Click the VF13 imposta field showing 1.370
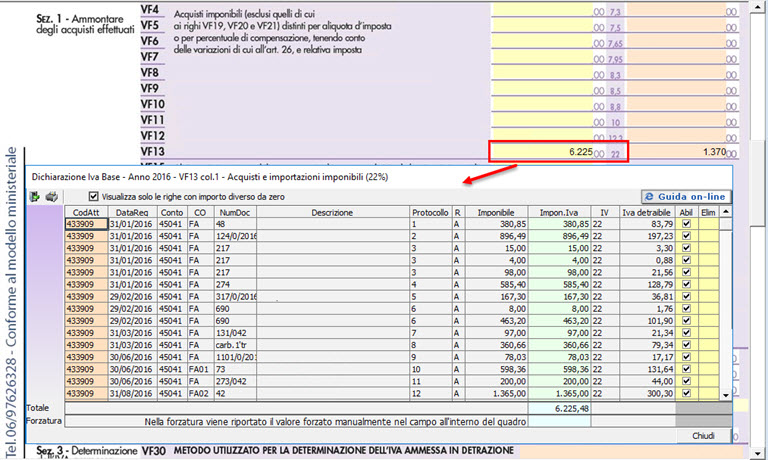 click(676, 152)
